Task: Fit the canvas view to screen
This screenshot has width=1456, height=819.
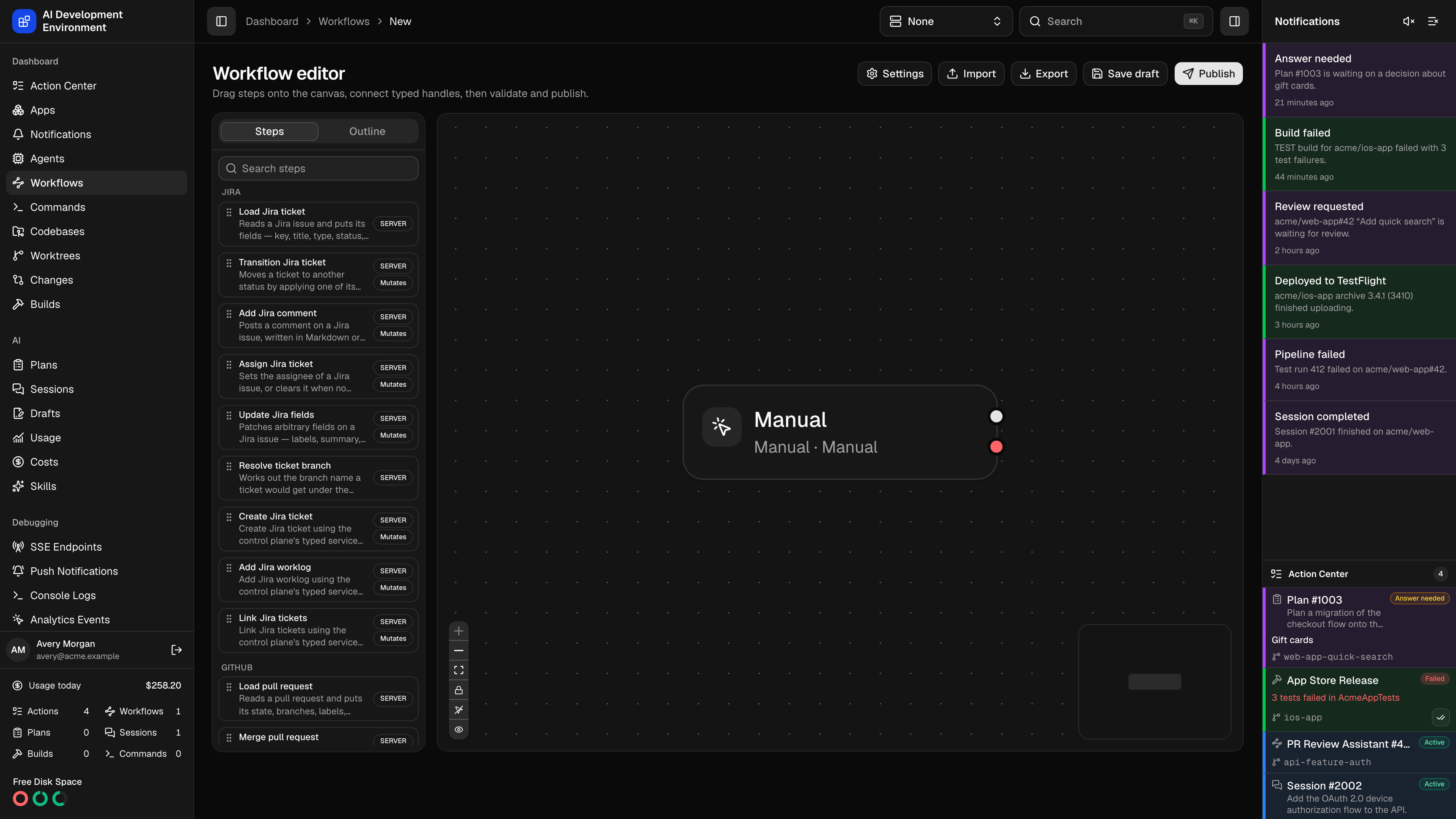Action: [x=459, y=670]
